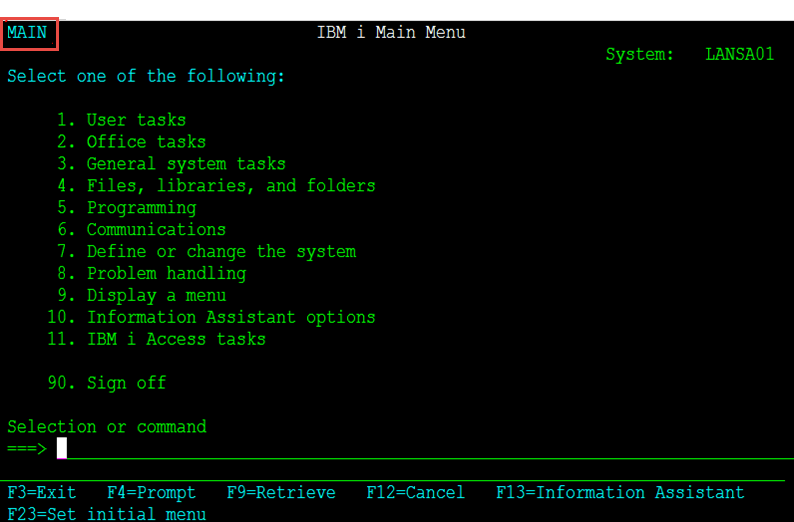Select option 9 Display a menu
Image resolution: width=794 pixels, height=522 pixels.
[x=141, y=296]
